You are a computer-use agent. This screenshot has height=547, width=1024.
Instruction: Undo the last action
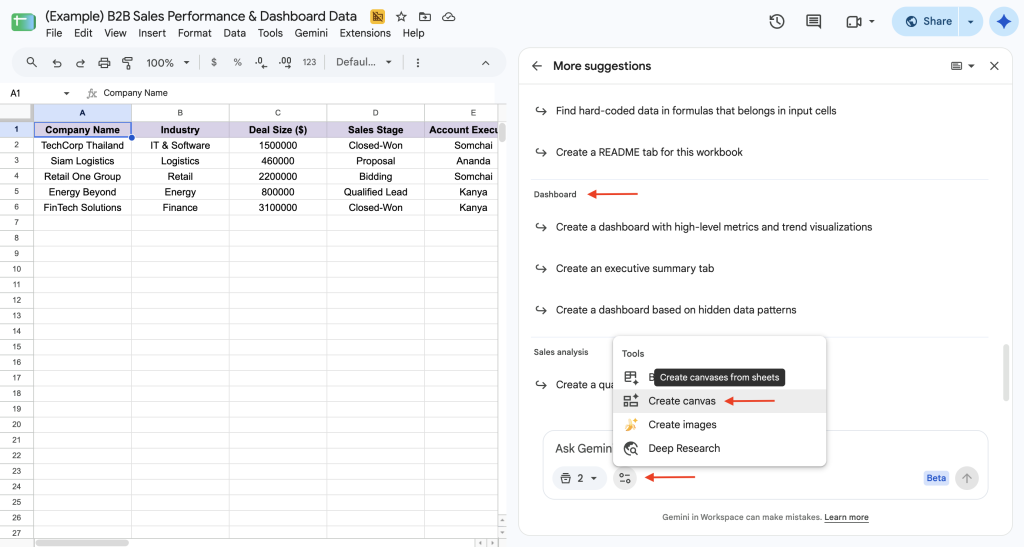coord(57,63)
